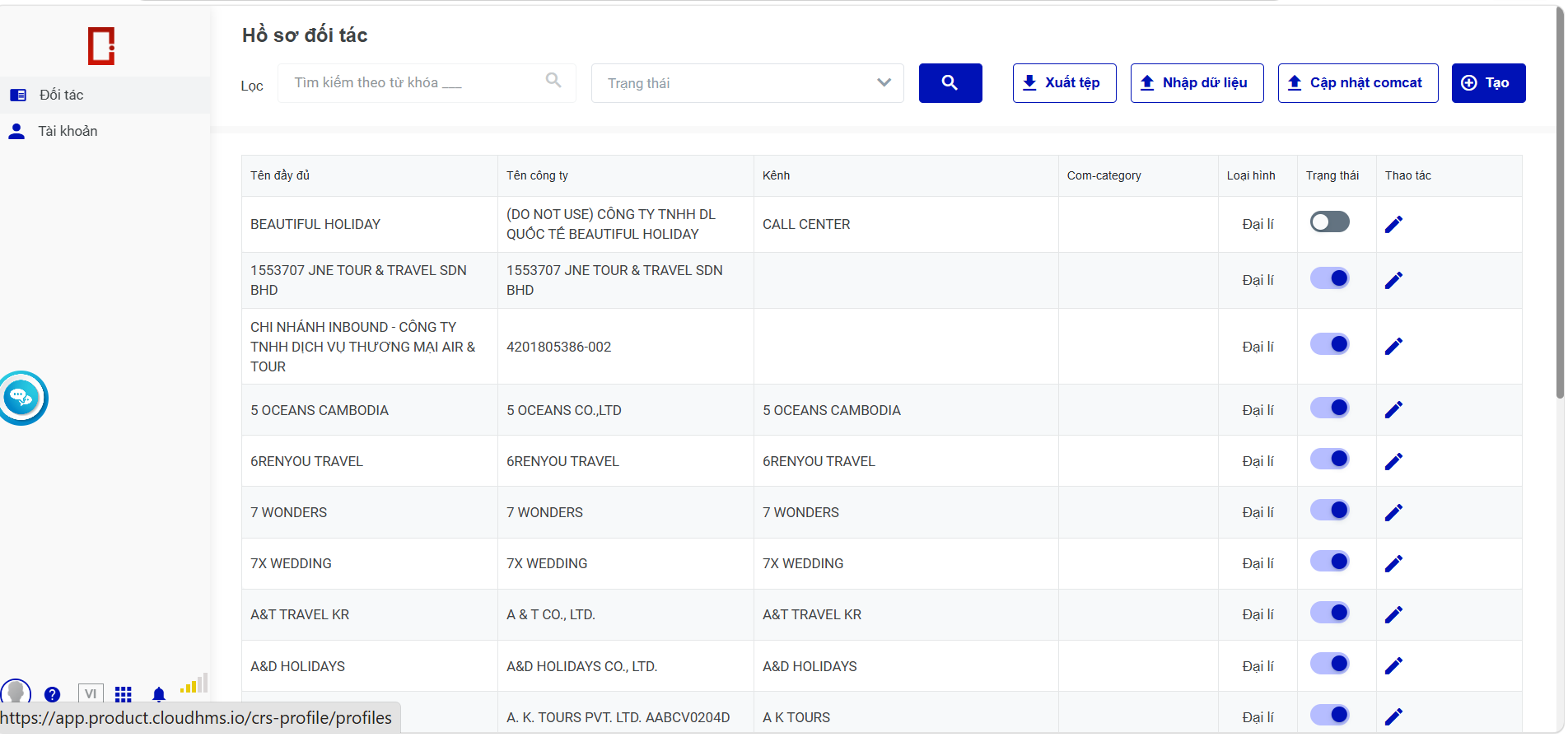Disable the 5 OCEANS CAMBODIA status switch
Screen dimensions: 1568x737
coord(1330,408)
